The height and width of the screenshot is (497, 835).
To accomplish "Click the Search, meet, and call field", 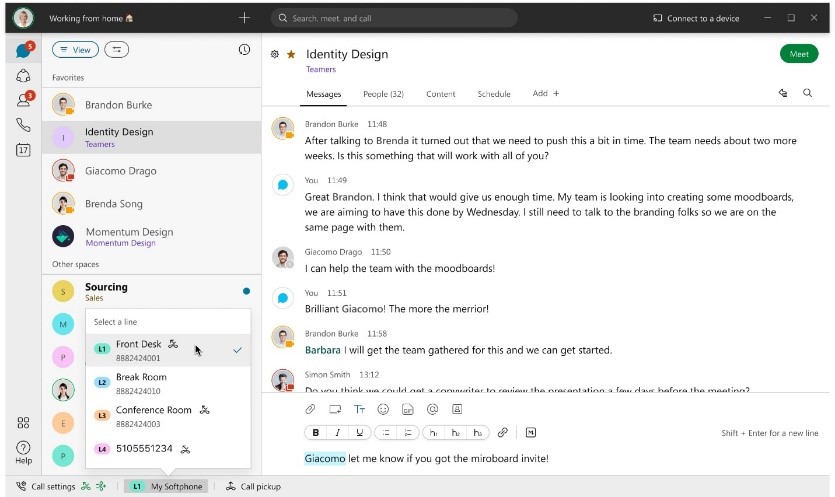I will click(x=394, y=18).
